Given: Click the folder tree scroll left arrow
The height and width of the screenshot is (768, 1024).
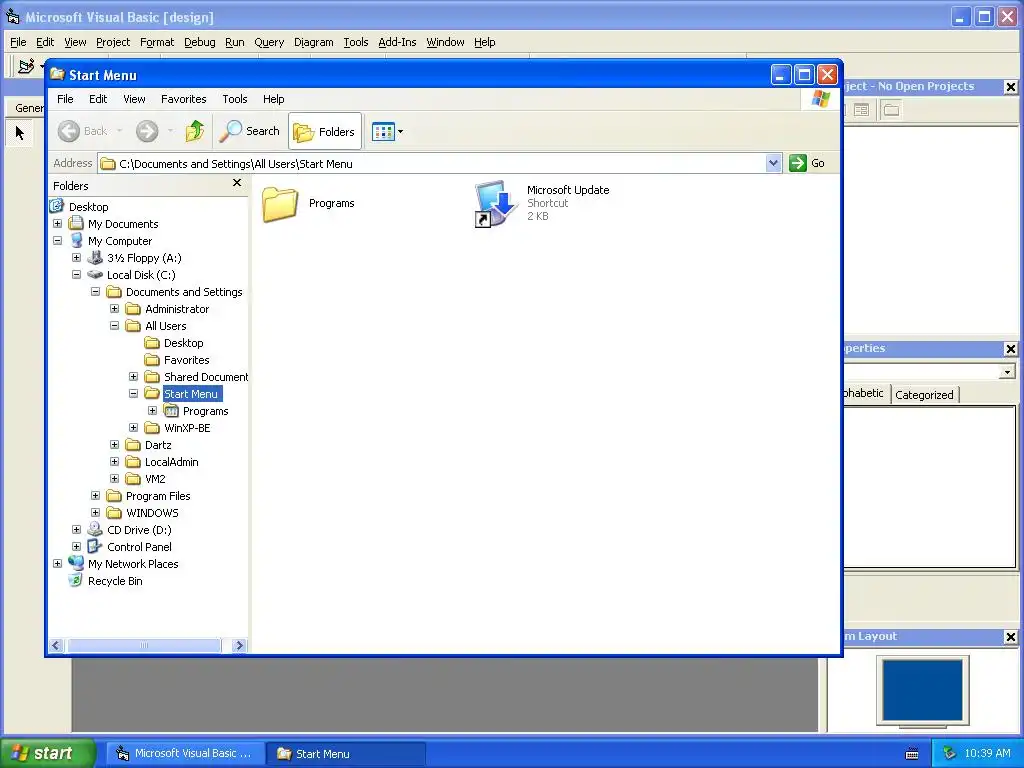Looking at the screenshot, I should coord(56,645).
